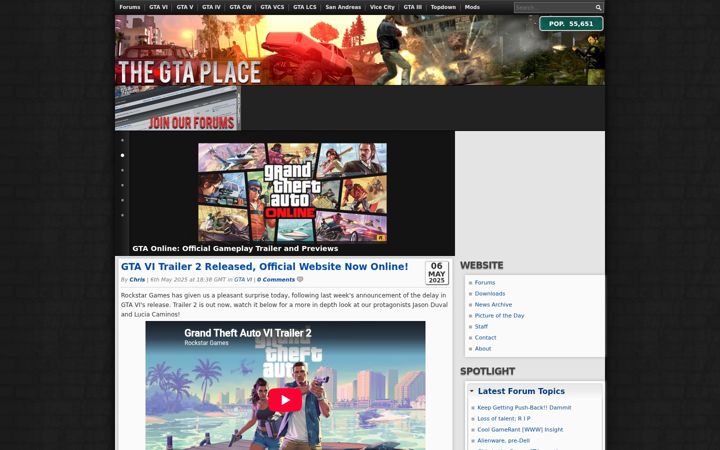Play the GTA VI Trailer 2 video
The width and height of the screenshot is (720, 450).
click(x=285, y=400)
